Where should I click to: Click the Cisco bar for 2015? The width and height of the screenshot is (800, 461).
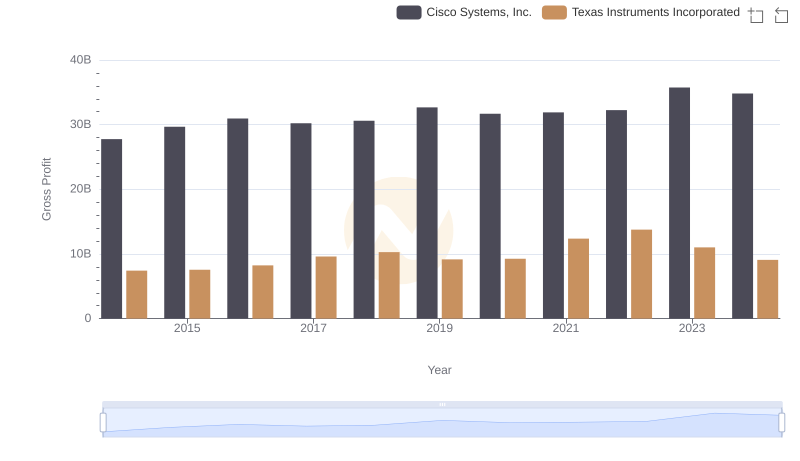pyautogui.click(x=174, y=223)
